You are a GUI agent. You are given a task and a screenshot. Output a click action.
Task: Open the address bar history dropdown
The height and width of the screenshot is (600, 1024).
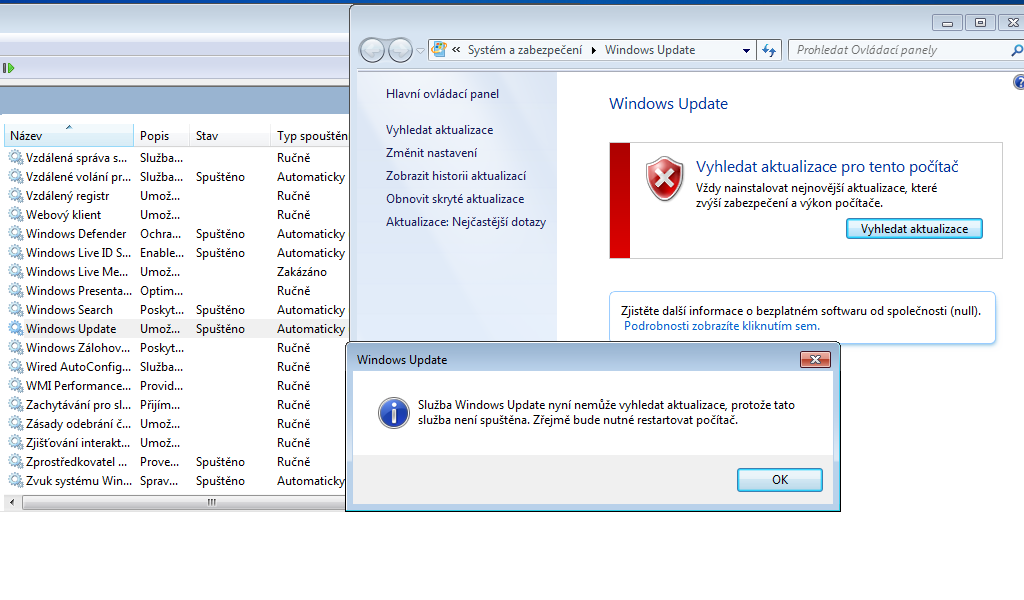[747, 50]
